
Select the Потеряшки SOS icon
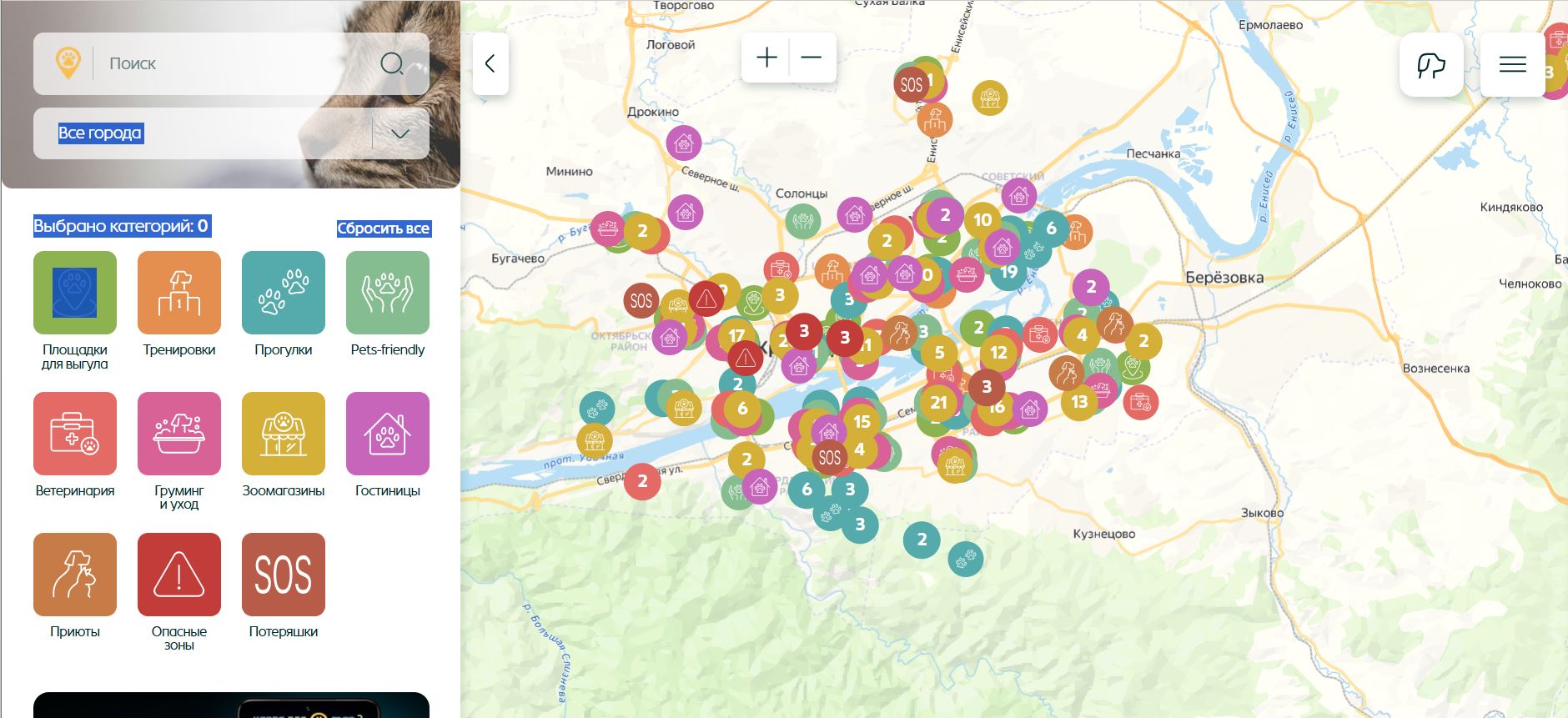(284, 575)
